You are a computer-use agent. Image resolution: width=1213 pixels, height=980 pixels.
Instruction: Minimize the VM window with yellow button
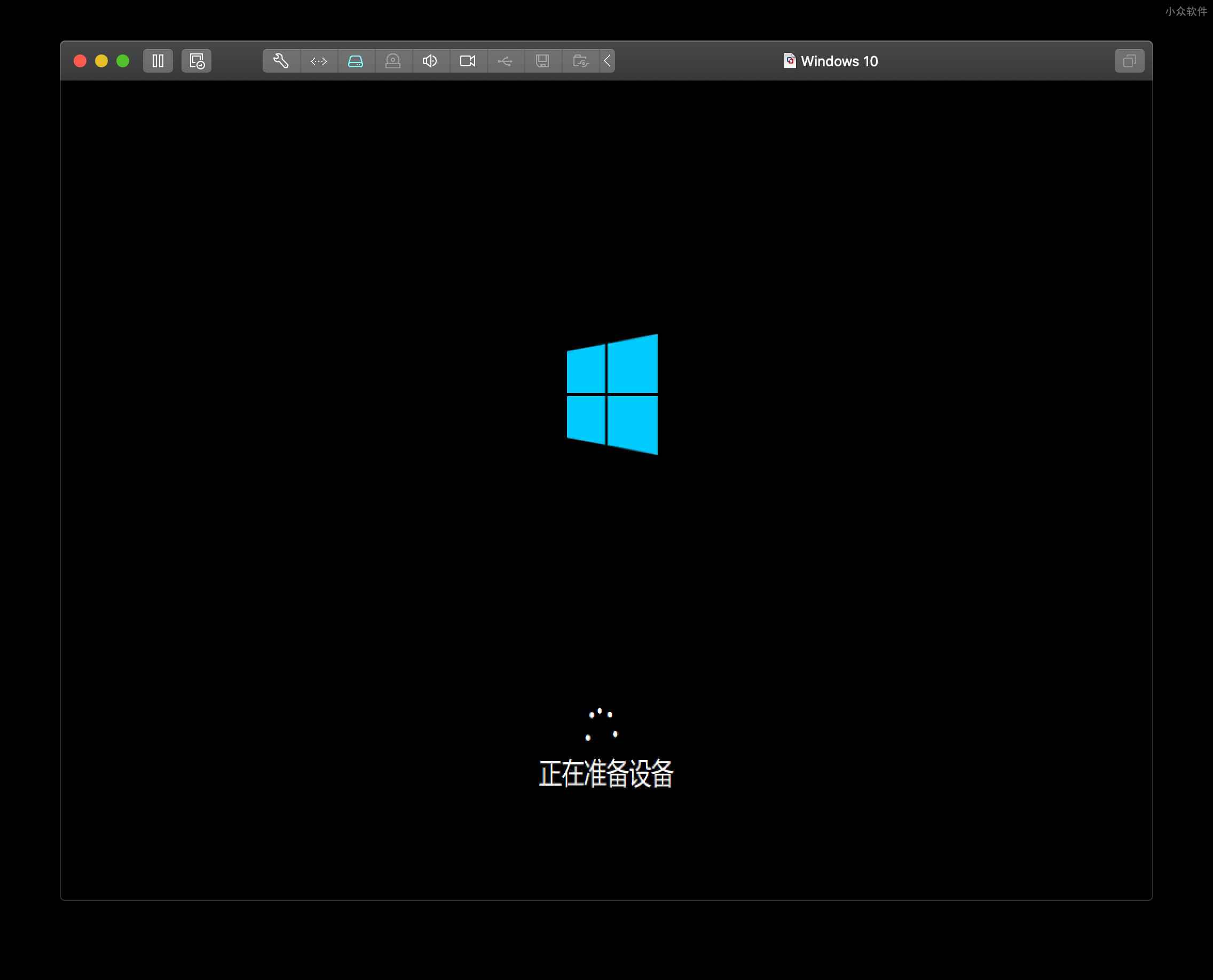coord(101,61)
